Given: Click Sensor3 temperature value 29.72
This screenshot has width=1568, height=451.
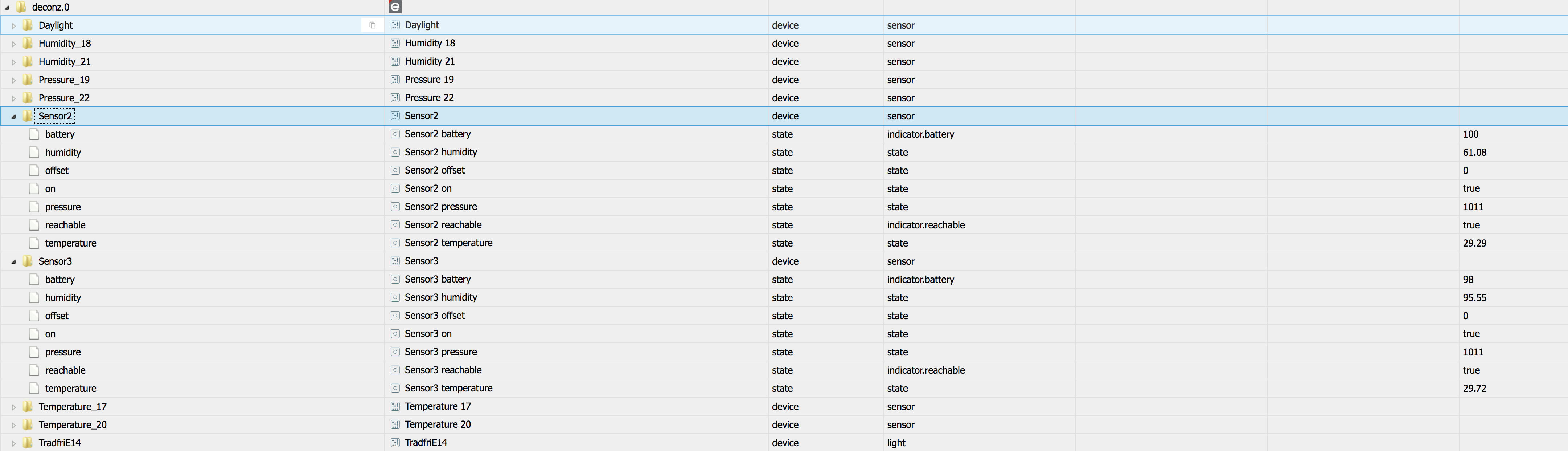Looking at the screenshot, I should tap(1475, 388).
